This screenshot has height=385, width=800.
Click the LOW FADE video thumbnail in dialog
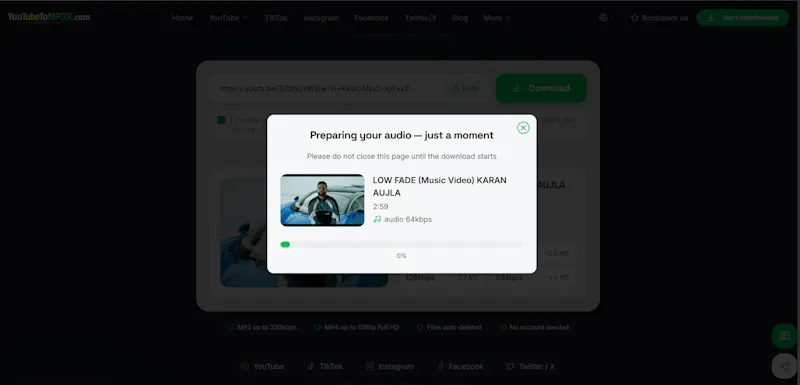[322, 200]
